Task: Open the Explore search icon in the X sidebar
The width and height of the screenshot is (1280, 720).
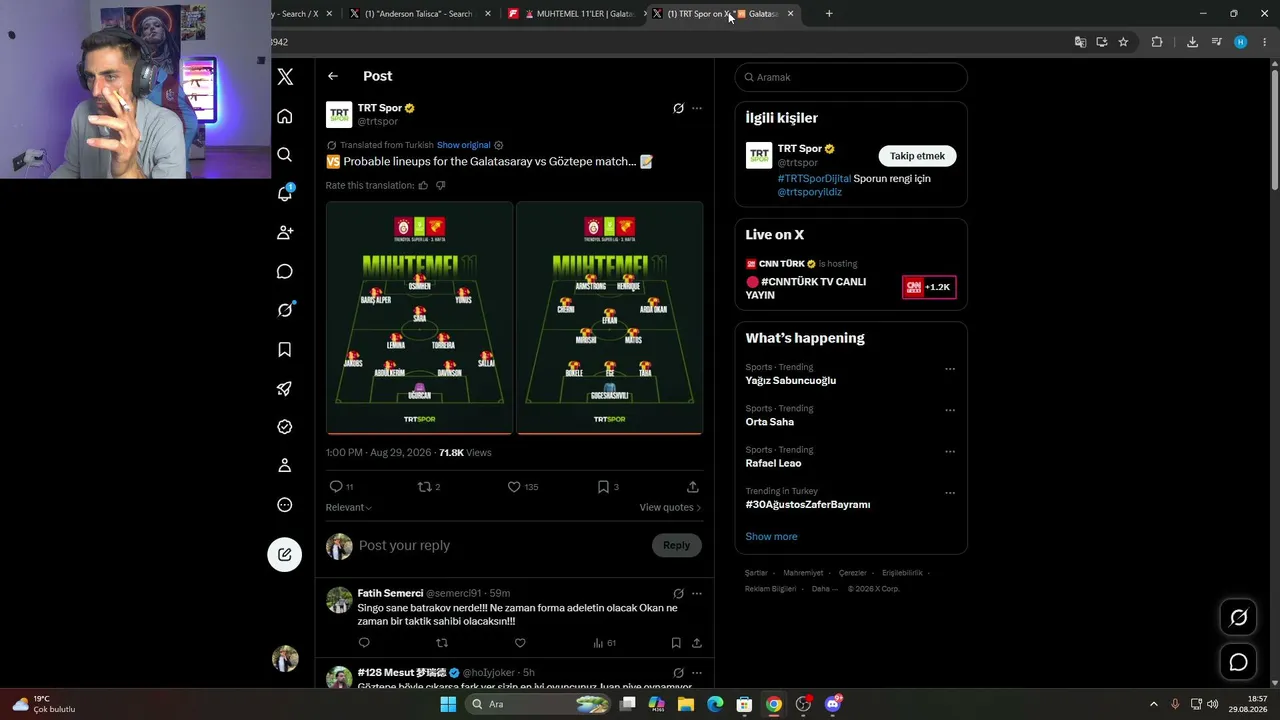Action: click(285, 155)
